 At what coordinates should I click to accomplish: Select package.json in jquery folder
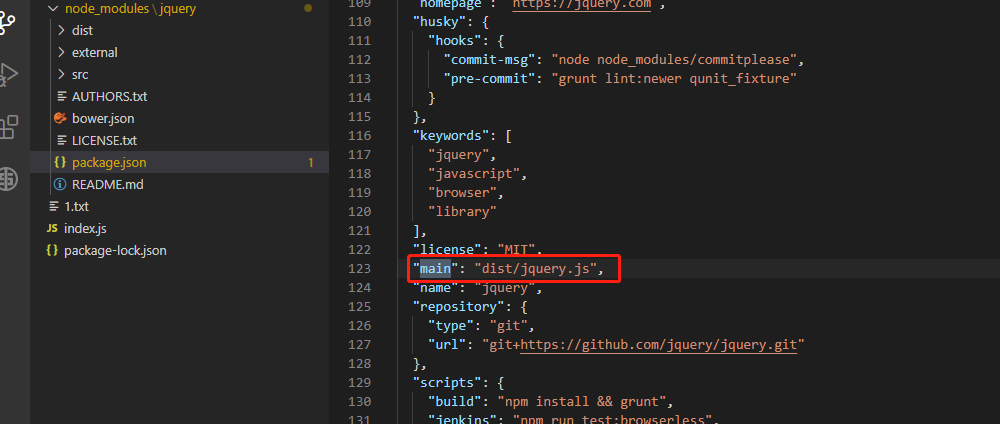point(179,163)
